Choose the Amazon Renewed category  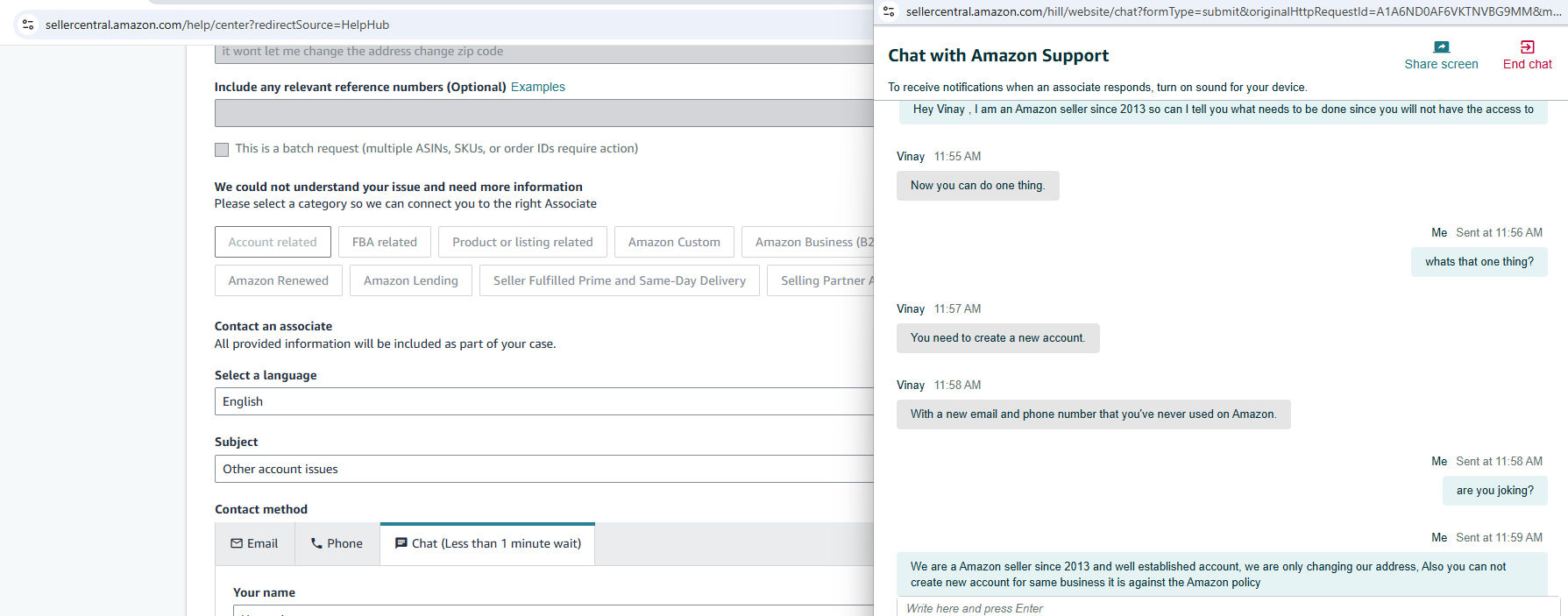279,280
